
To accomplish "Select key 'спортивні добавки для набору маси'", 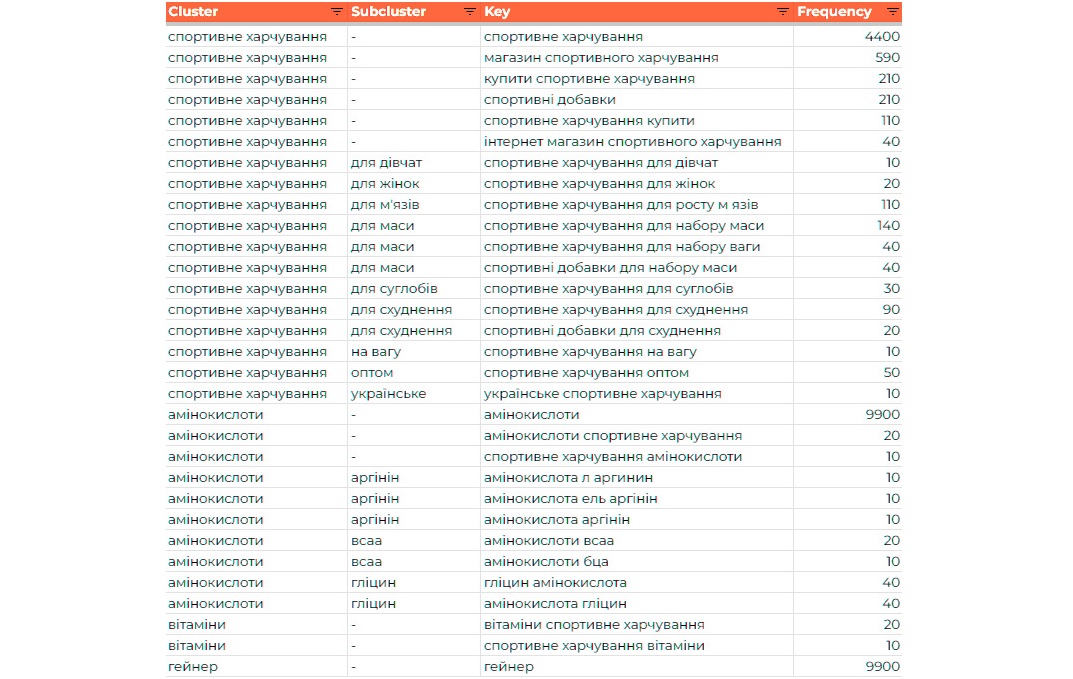I will tap(610, 268).
